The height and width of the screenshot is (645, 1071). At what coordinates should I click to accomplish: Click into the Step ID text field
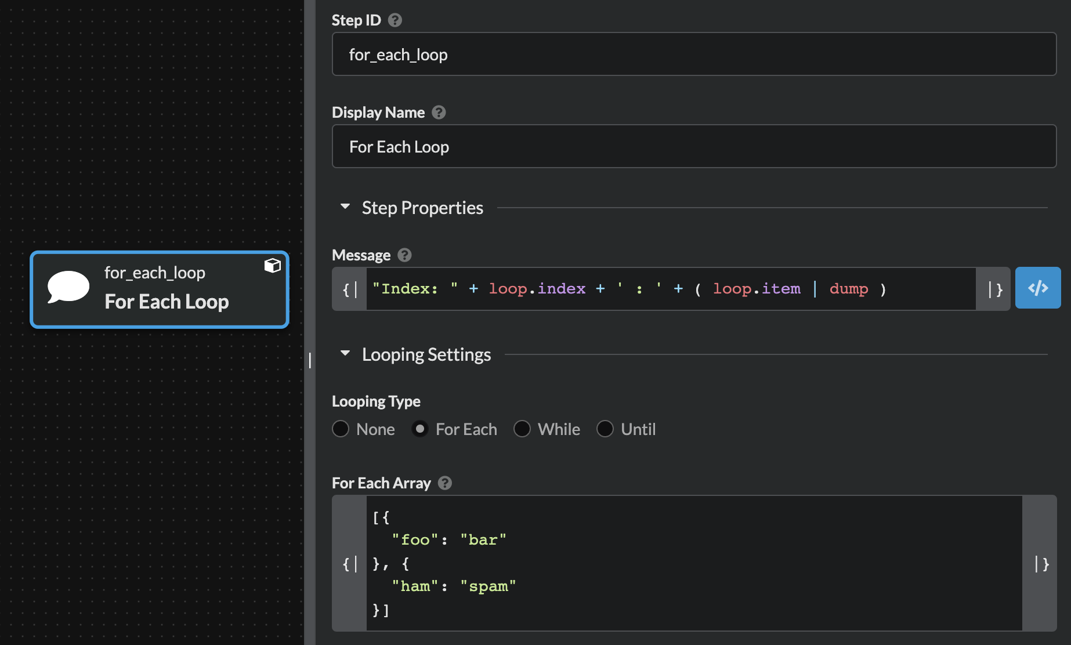693,54
